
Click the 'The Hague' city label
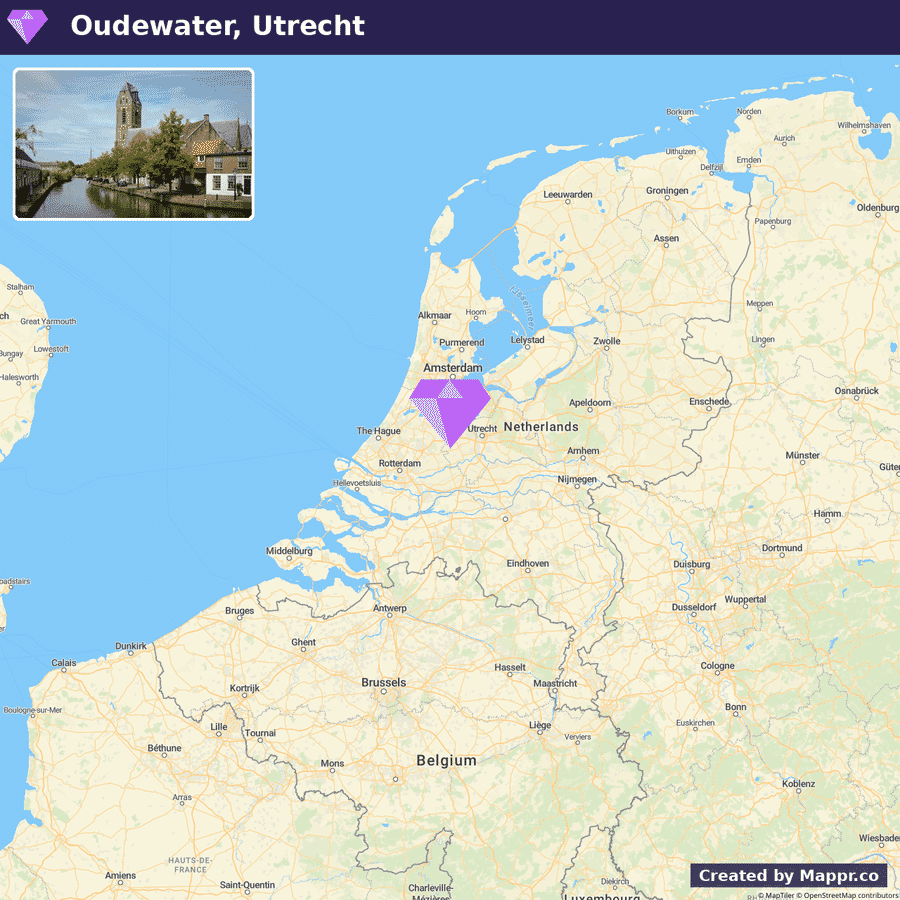tap(378, 431)
